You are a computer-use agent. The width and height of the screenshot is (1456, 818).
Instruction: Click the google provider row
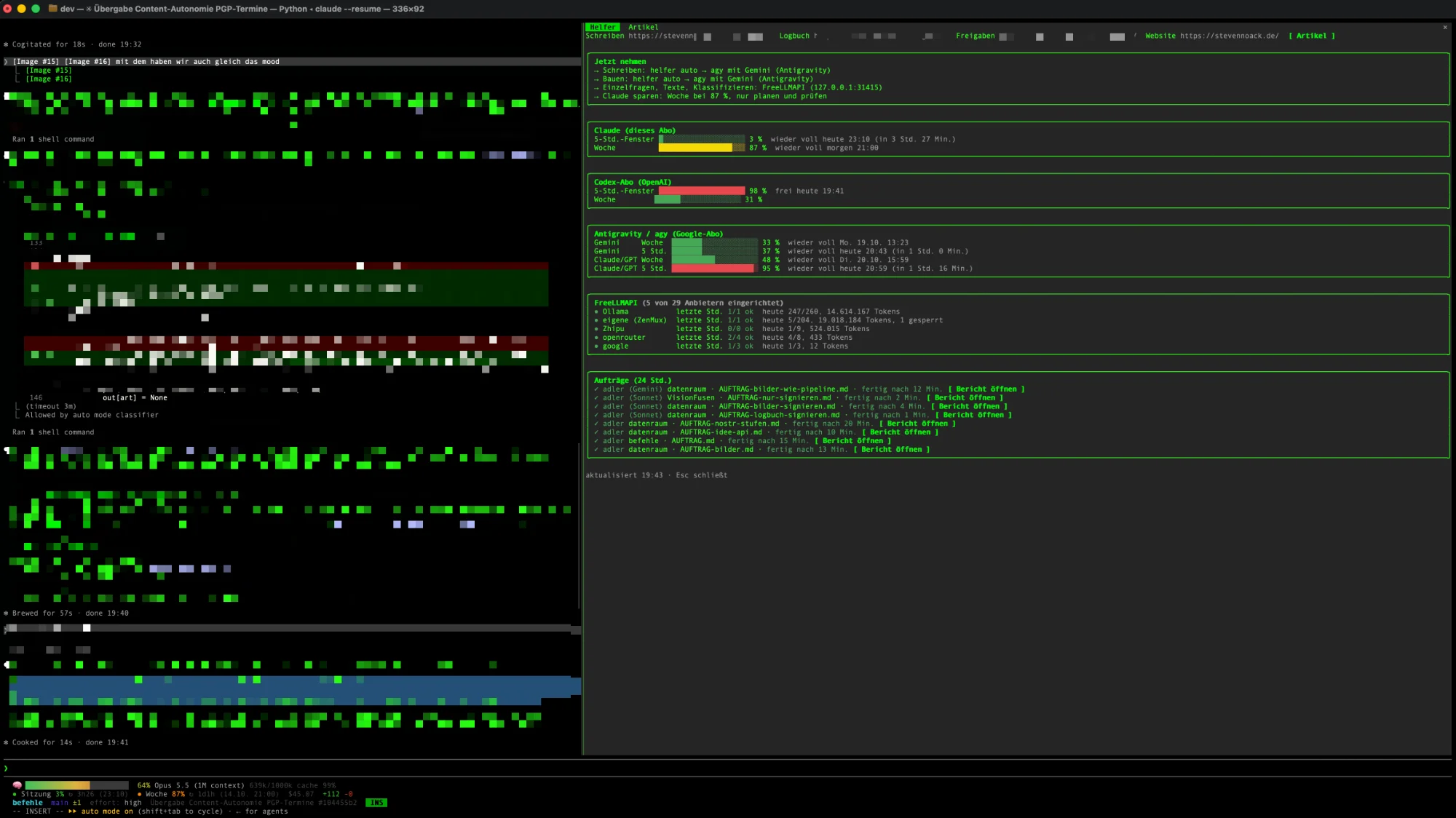click(x=721, y=346)
